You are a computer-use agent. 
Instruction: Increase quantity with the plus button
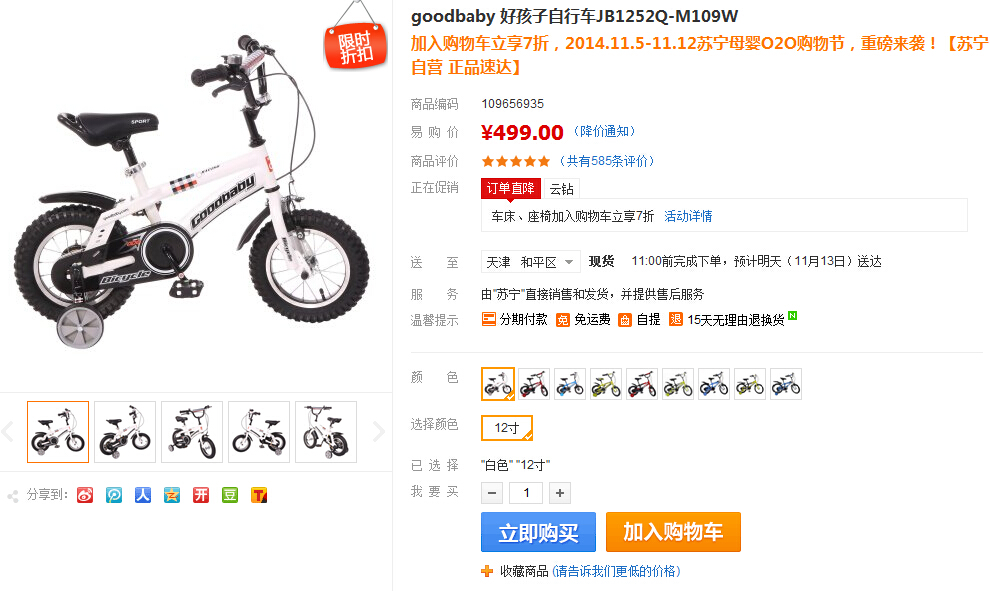559,493
